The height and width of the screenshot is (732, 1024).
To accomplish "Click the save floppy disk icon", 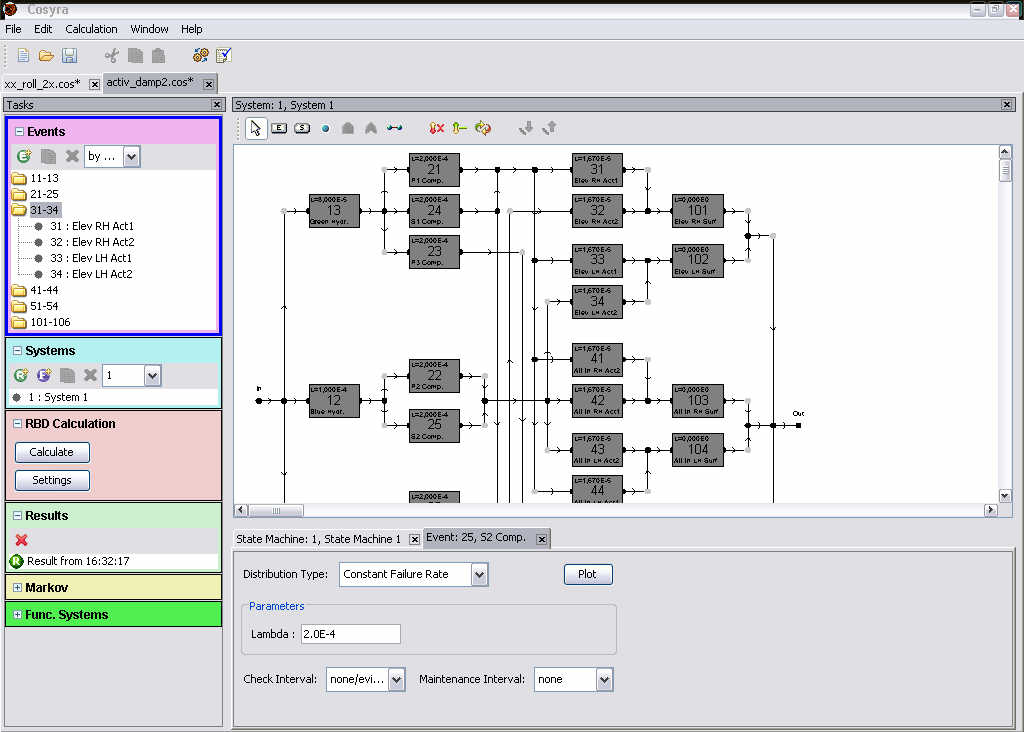I will tap(70, 56).
